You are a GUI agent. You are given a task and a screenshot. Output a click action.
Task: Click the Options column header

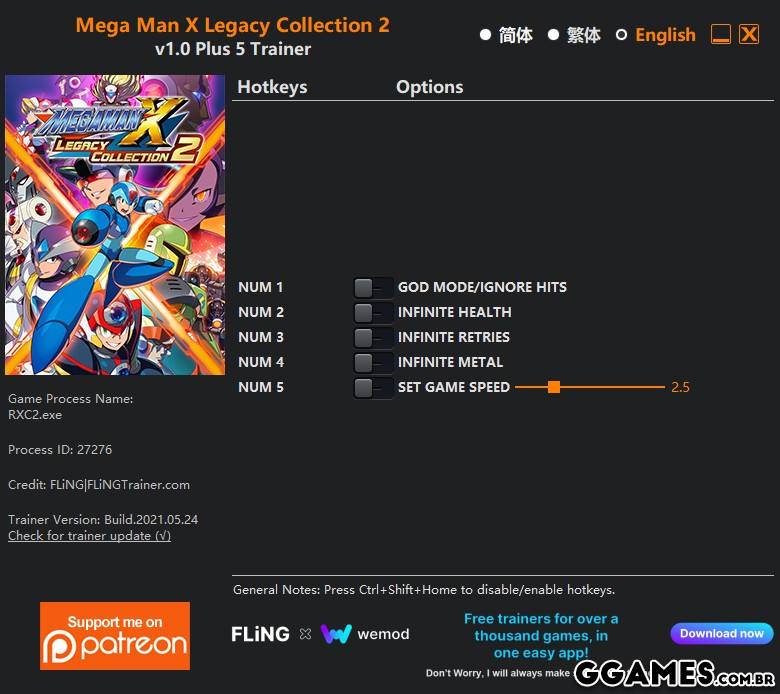click(x=429, y=87)
